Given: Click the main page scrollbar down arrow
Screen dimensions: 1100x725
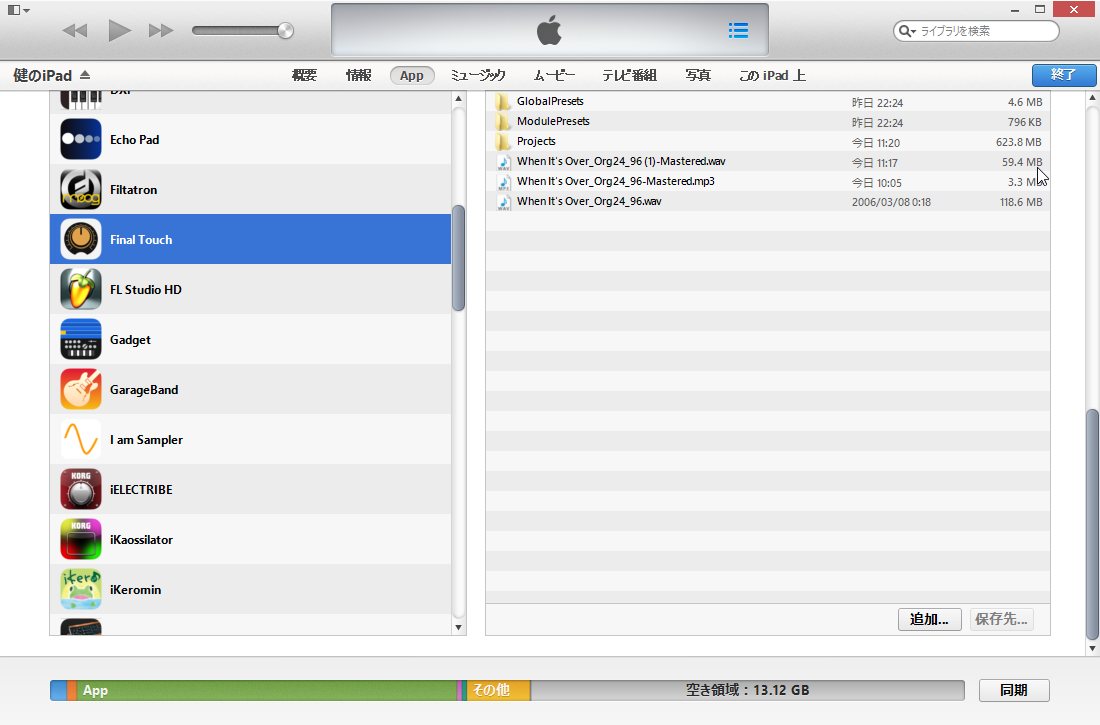Looking at the screenshot, I should pos(1092,648).
